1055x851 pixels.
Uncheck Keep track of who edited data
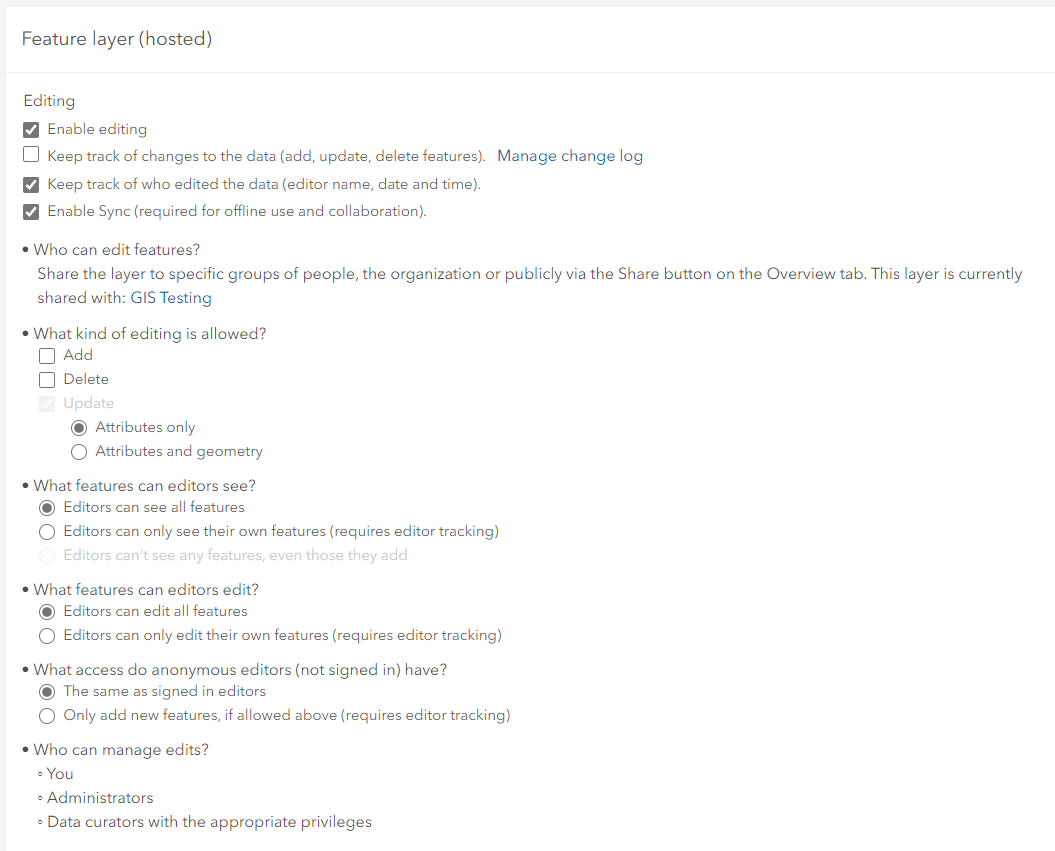pos(31,185)
